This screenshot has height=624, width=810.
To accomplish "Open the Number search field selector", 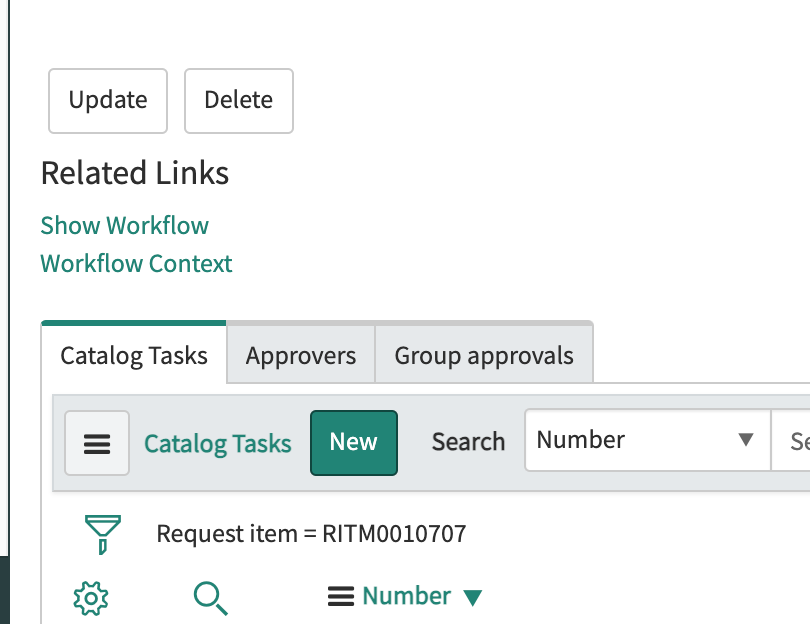I will [630, 440].
